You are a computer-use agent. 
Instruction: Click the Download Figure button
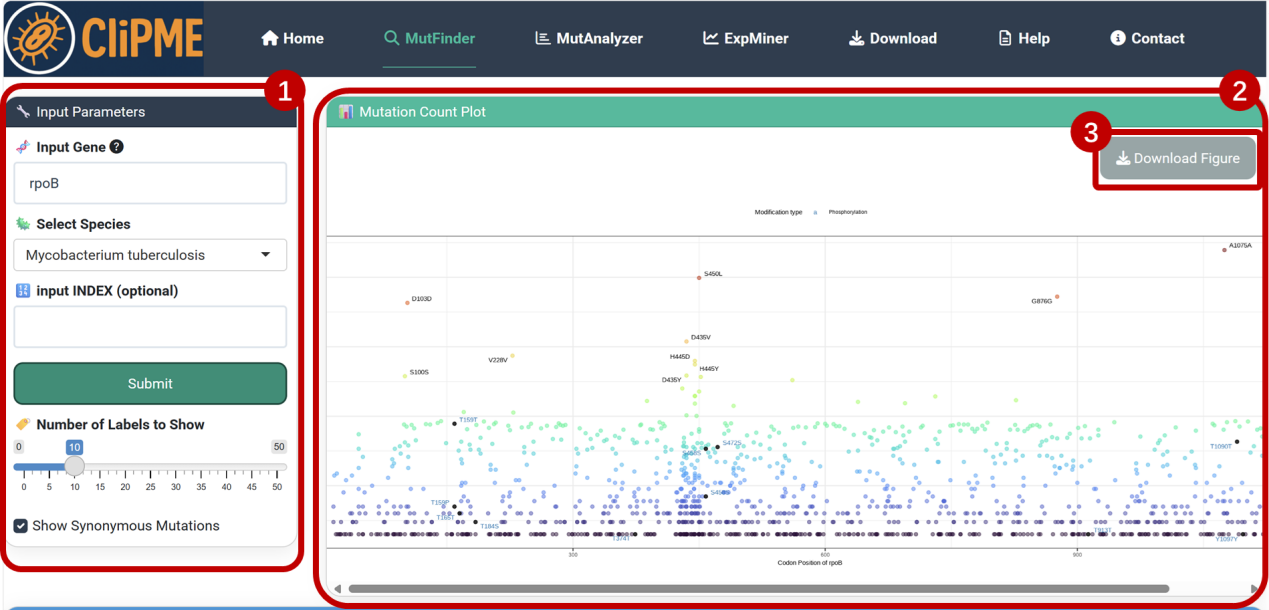click(x=1177, y=158)
